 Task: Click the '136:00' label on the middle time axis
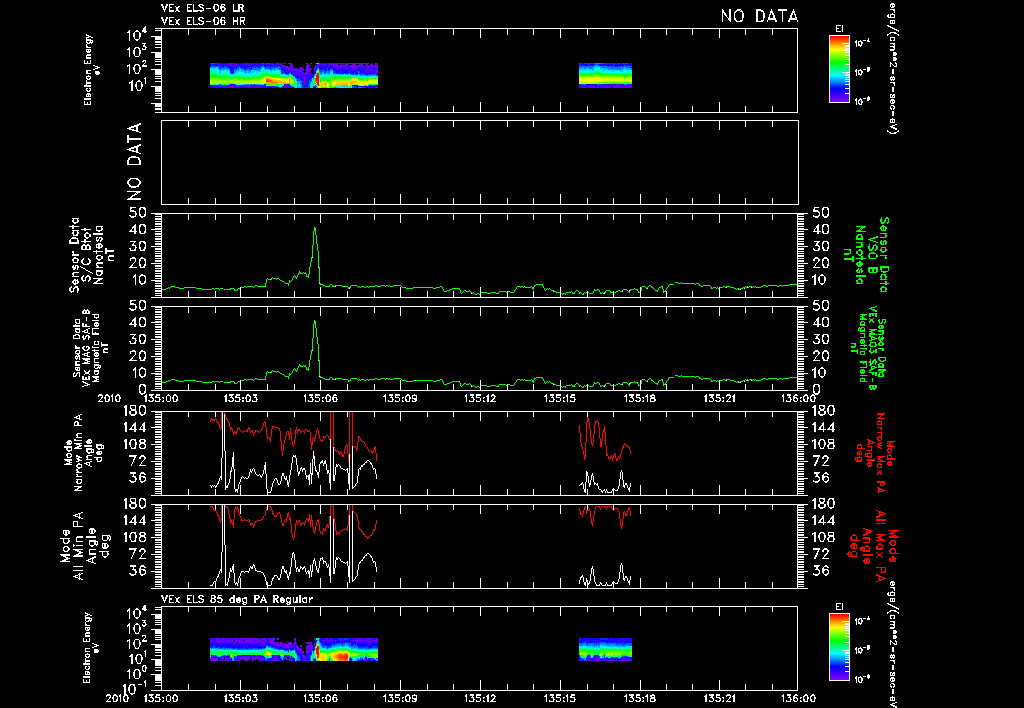(x=797, y=398)
